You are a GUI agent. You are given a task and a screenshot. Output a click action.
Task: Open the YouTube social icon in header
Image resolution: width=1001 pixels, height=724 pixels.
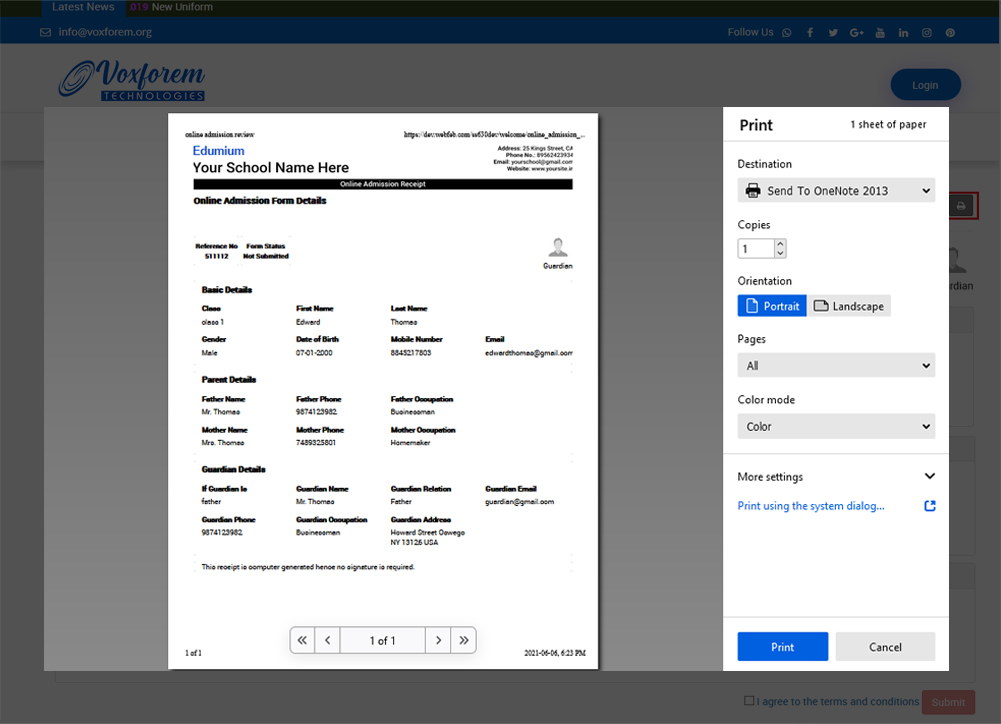(x=880, y=33)
